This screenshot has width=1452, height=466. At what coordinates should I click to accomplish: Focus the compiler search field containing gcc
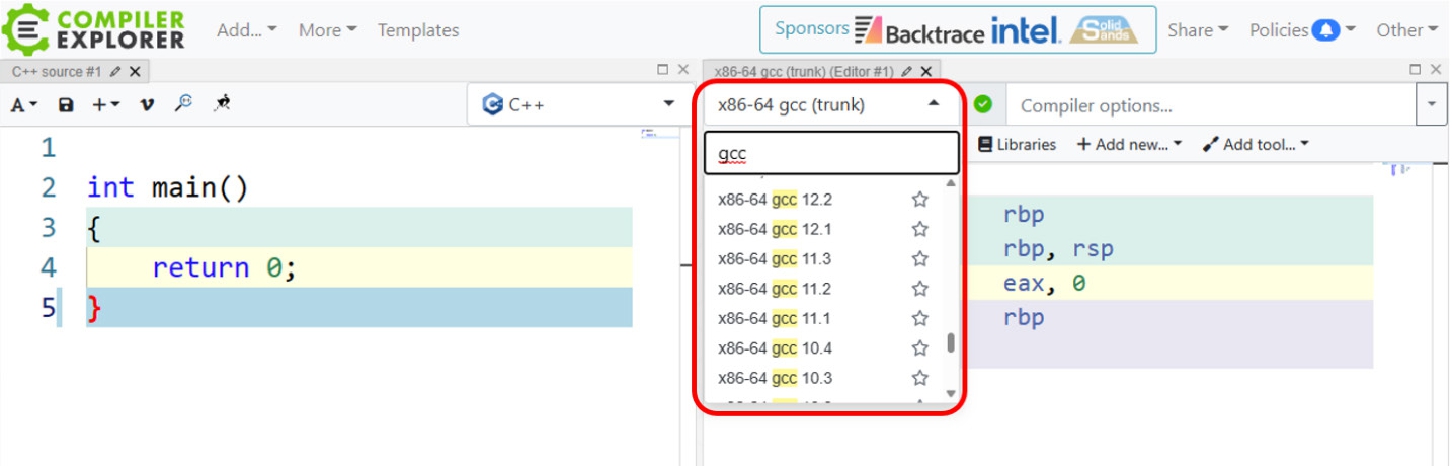831,154
